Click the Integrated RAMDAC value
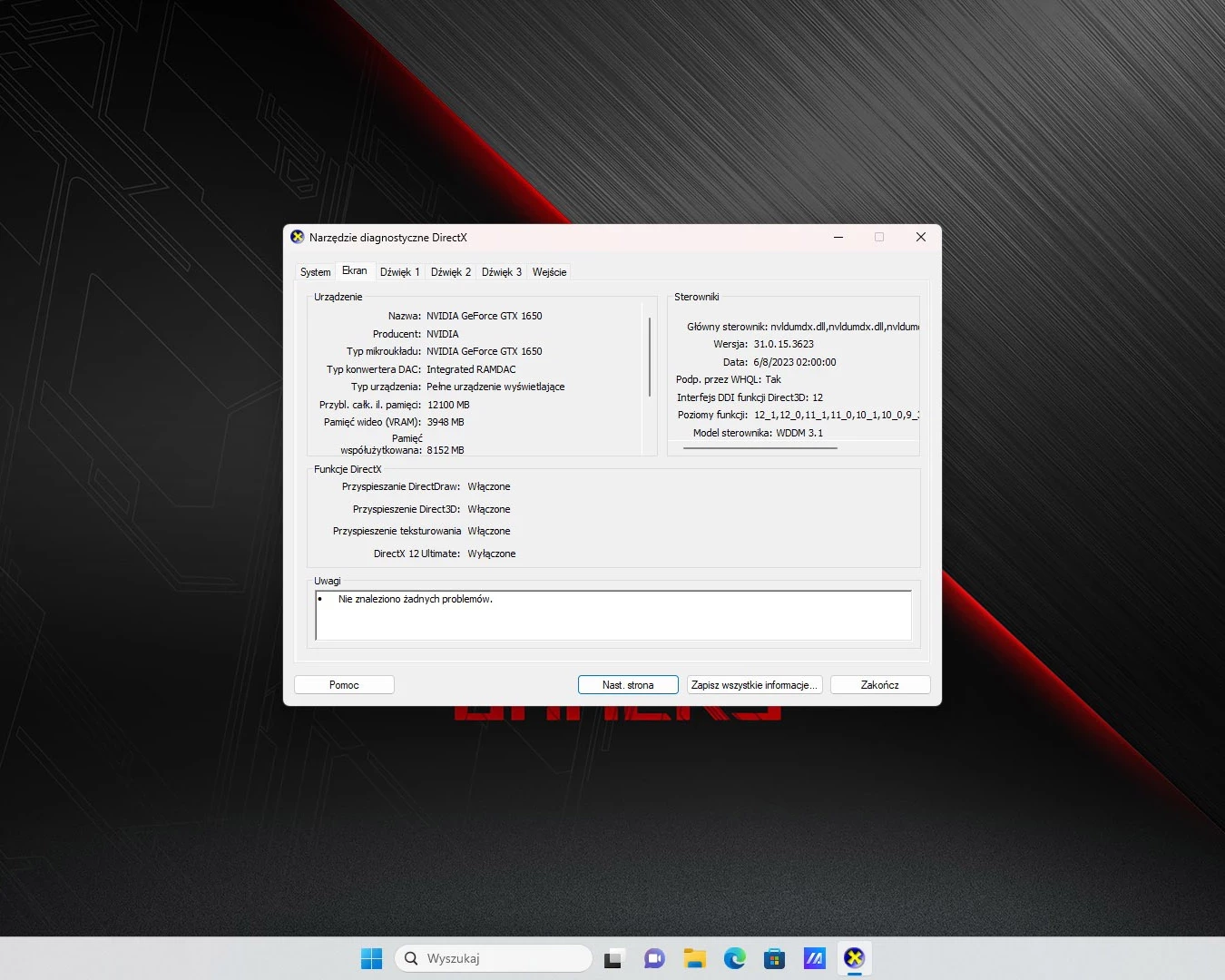The image size is (1225, 980). pyautogui.click(x=471, y=369)
